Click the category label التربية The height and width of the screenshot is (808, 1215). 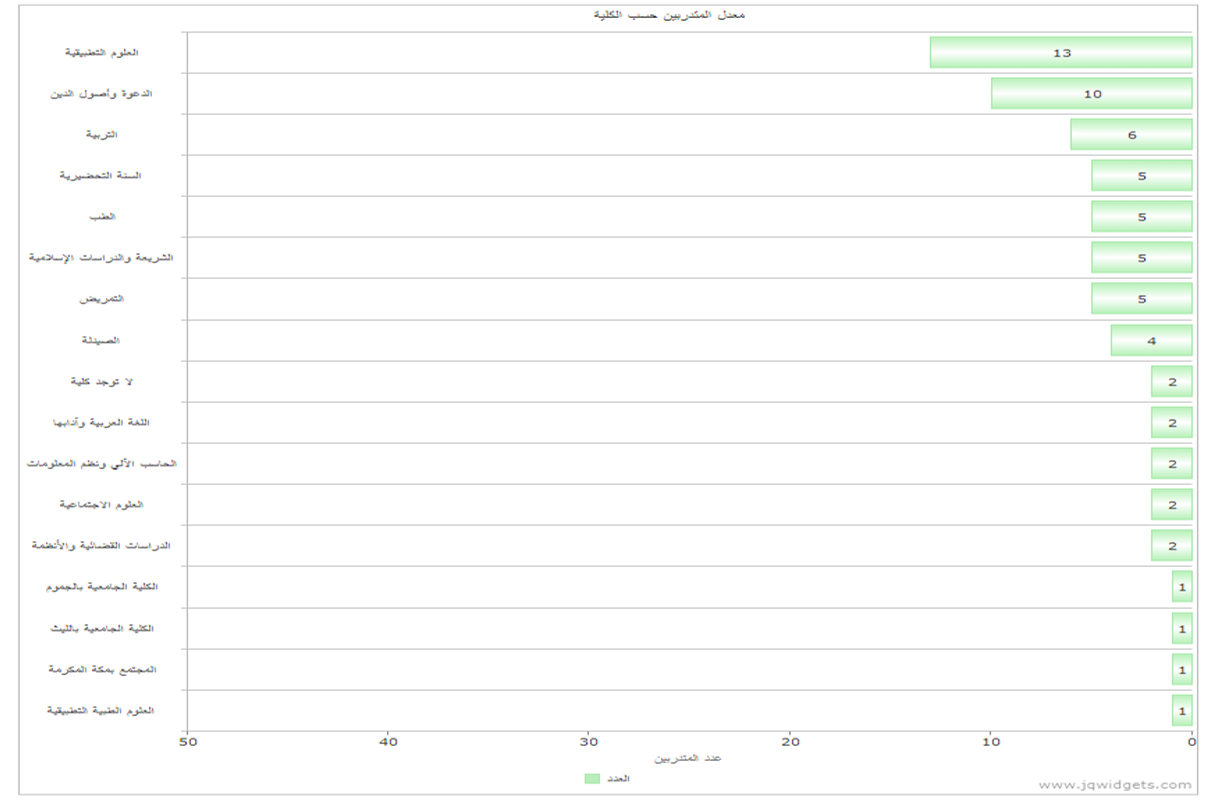click(x=101, y=134)
